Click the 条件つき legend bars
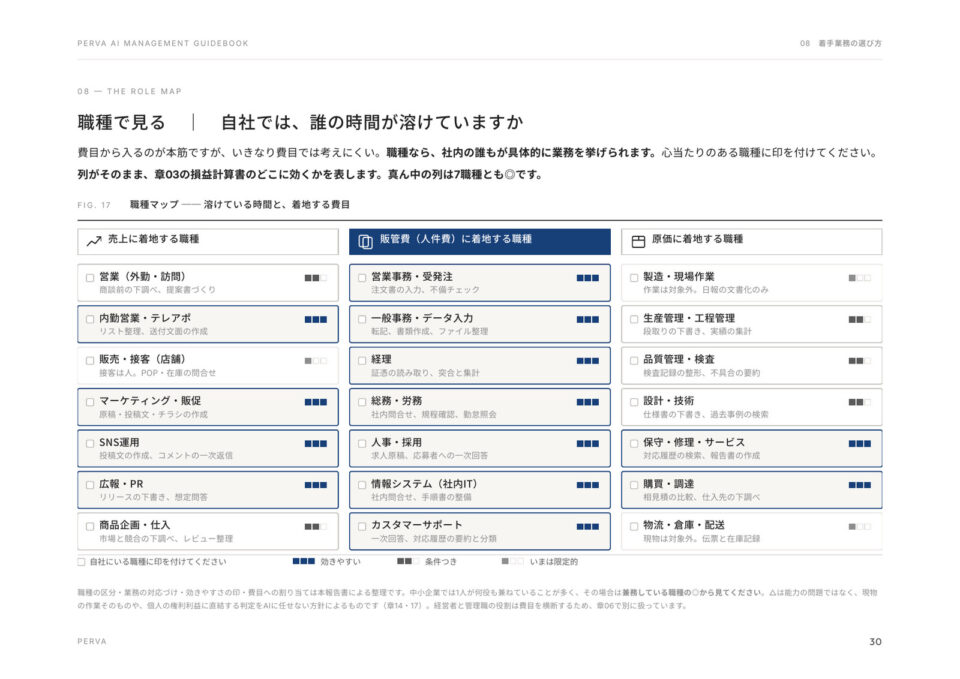Screen dimensions: 960x679 [x=408, y=561]
